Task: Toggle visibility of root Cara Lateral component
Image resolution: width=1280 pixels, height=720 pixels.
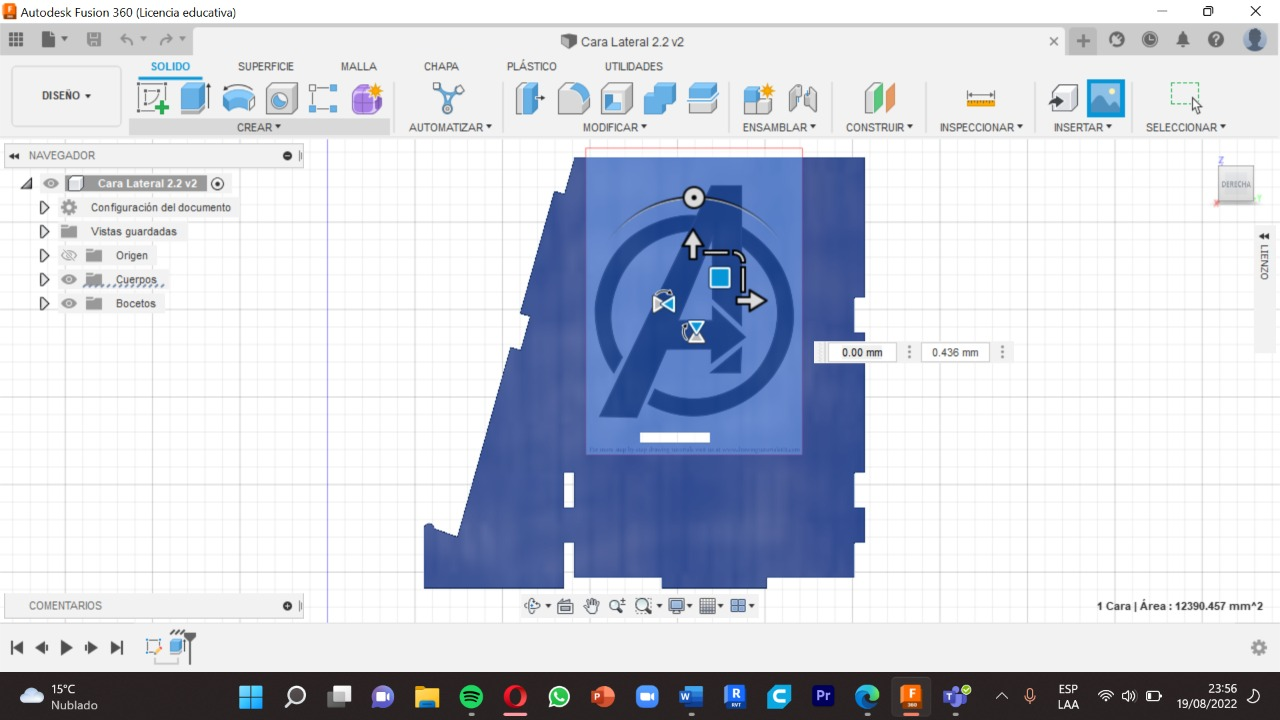Action: tap(51, 183)
